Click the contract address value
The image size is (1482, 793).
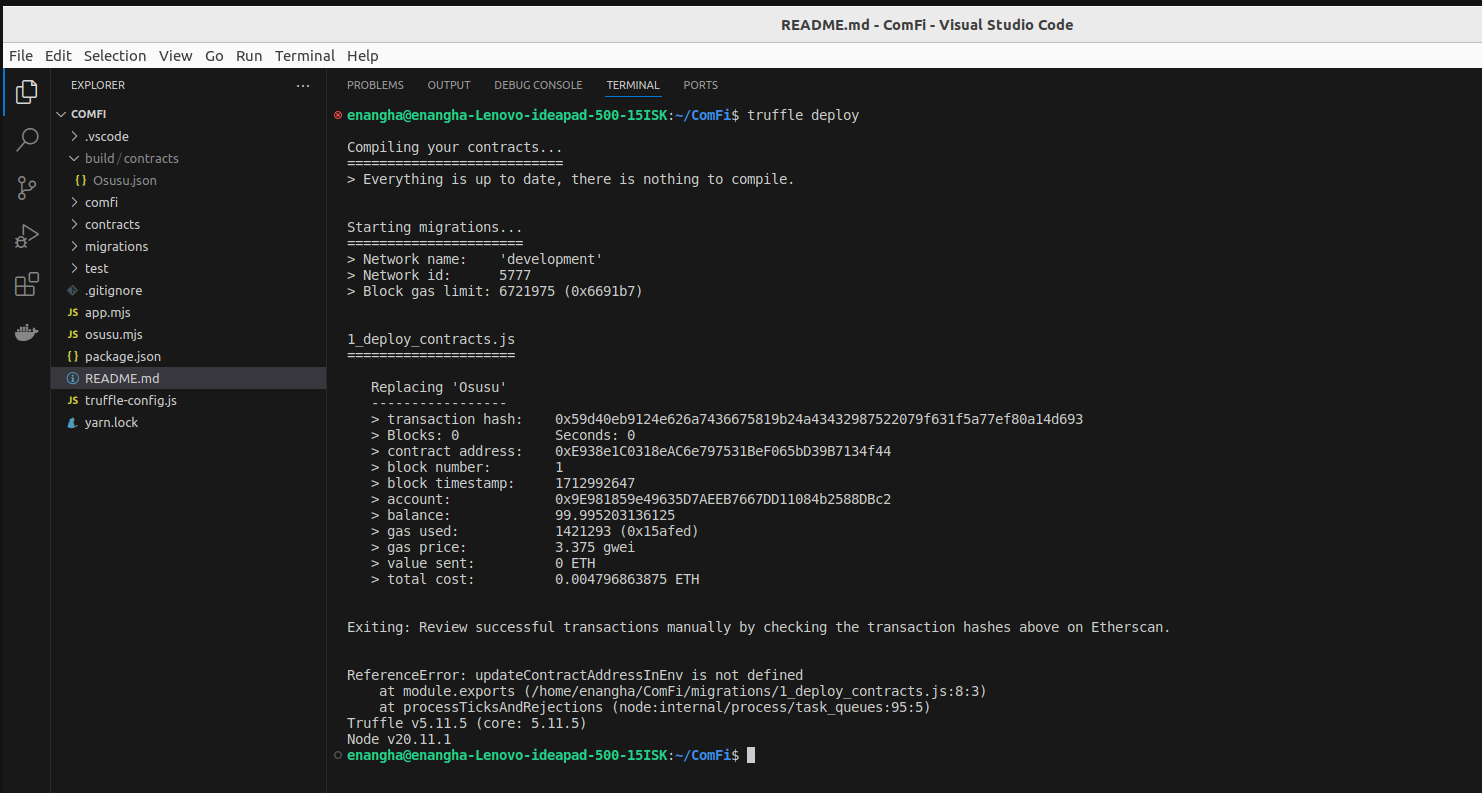point(723,451)
